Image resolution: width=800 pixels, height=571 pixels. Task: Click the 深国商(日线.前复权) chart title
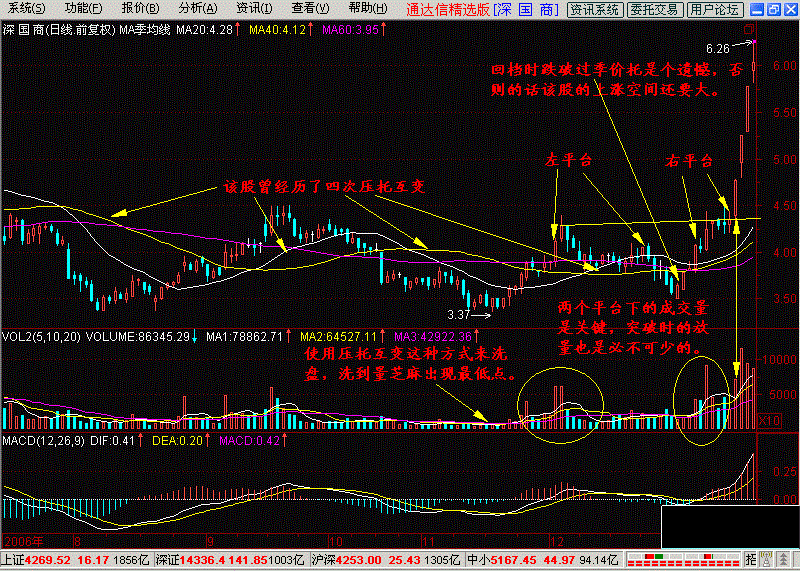58,30
